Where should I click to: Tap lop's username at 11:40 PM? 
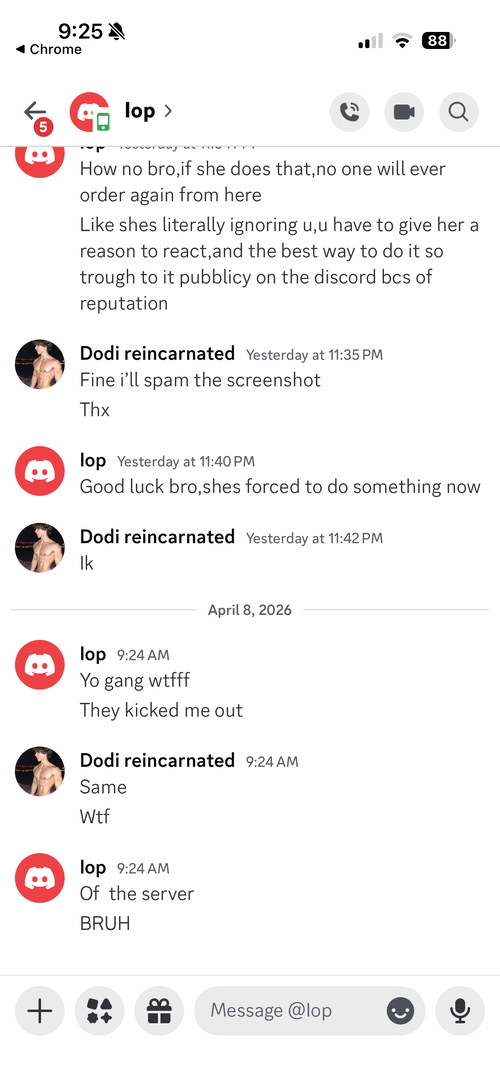pyautogui.click(x=93, y=460)
